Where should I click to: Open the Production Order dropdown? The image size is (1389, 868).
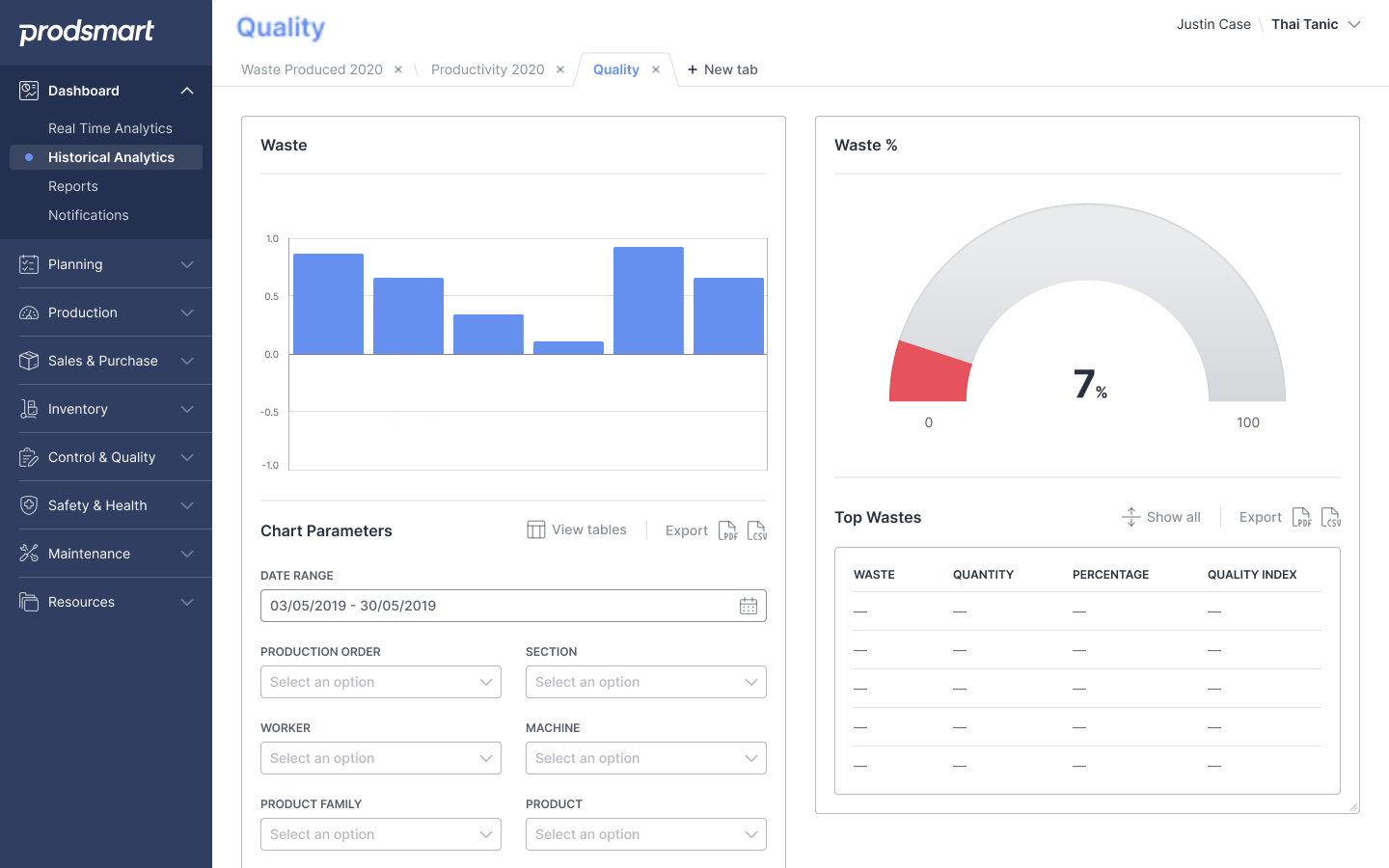pyautogui.click(x=381, y=682)
